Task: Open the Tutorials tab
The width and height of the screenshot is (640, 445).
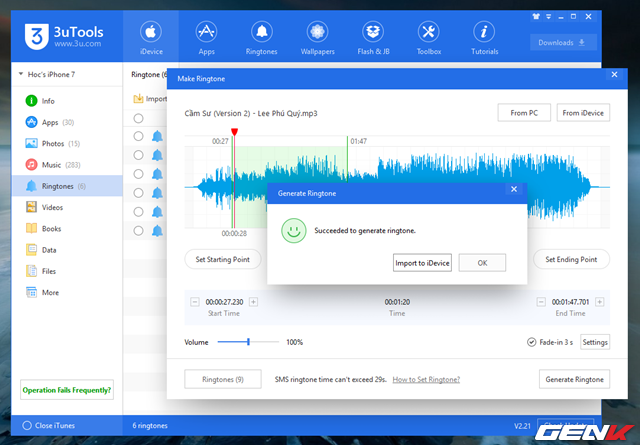Action: (x=484, y=37)
